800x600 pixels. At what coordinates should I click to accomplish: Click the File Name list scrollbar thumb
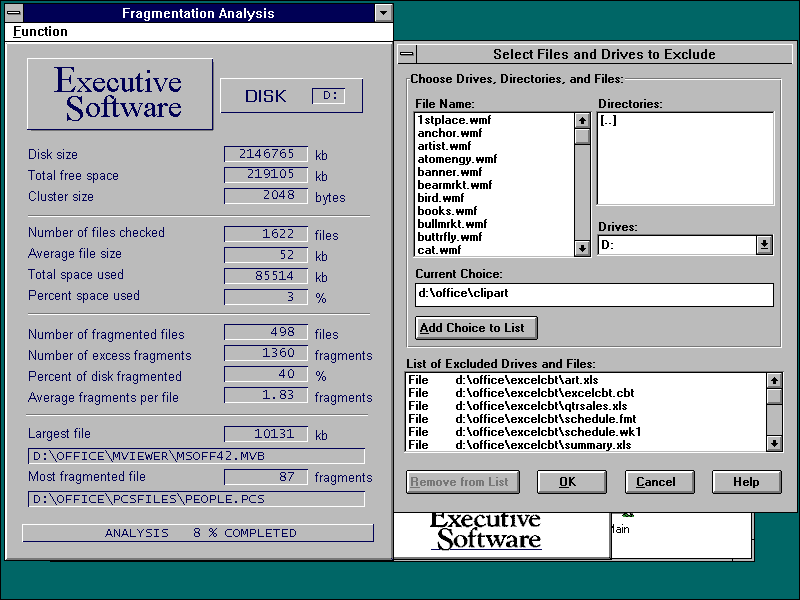point(582,137)
